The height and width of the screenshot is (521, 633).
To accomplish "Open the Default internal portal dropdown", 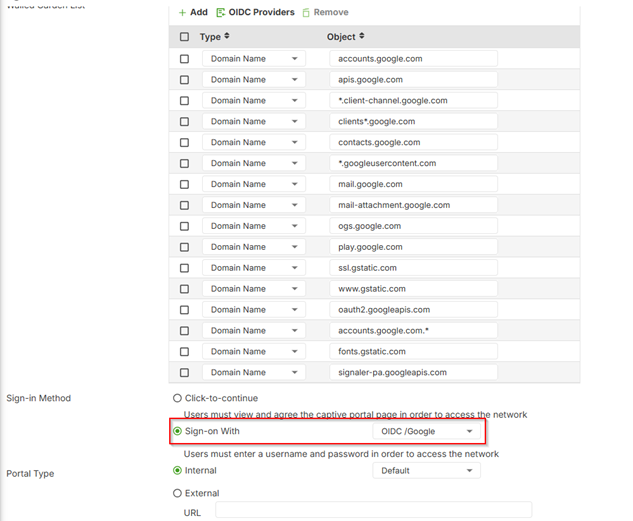I will tap(426, 471).
